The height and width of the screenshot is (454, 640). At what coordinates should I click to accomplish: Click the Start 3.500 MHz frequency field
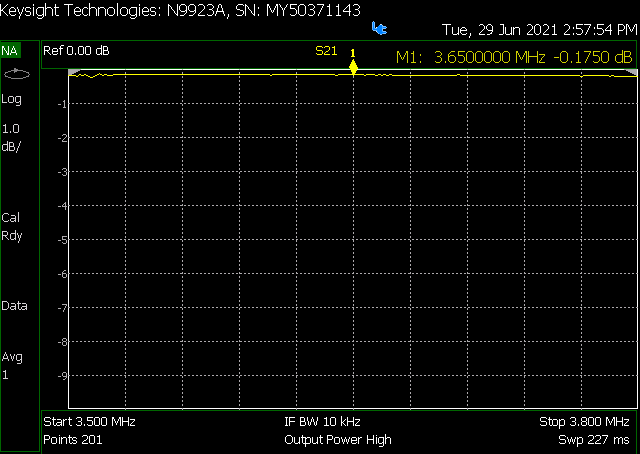pyautogui.click(x=89, y=421)
